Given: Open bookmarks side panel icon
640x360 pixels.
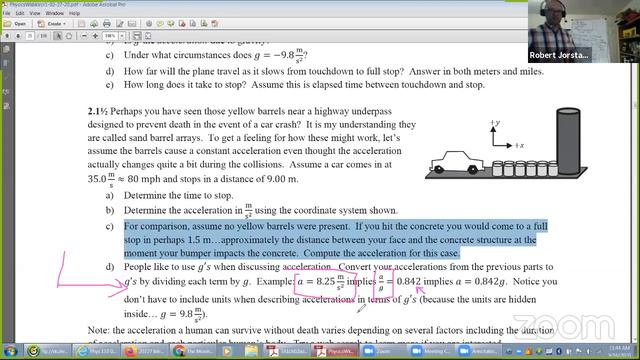Looking at the screenshot, I should (x=7, y=64).
